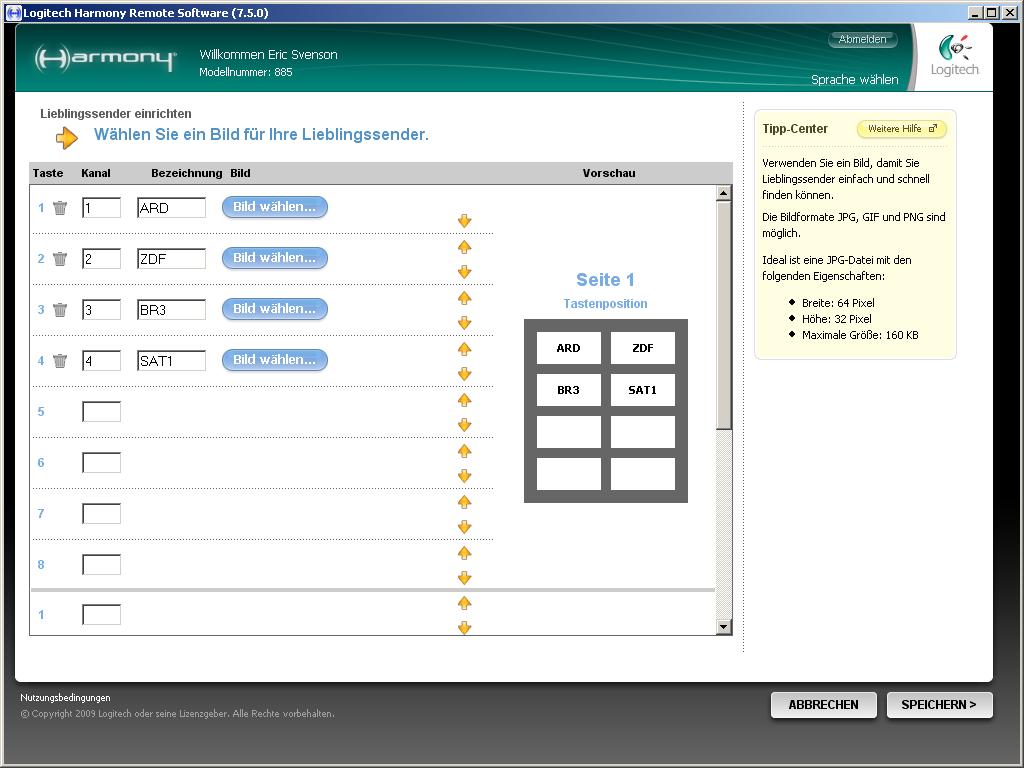This screenshot has width=1024, height=768.
Task: Minimize the Harmony Remote Software window
Action: (x=976, y=12)
